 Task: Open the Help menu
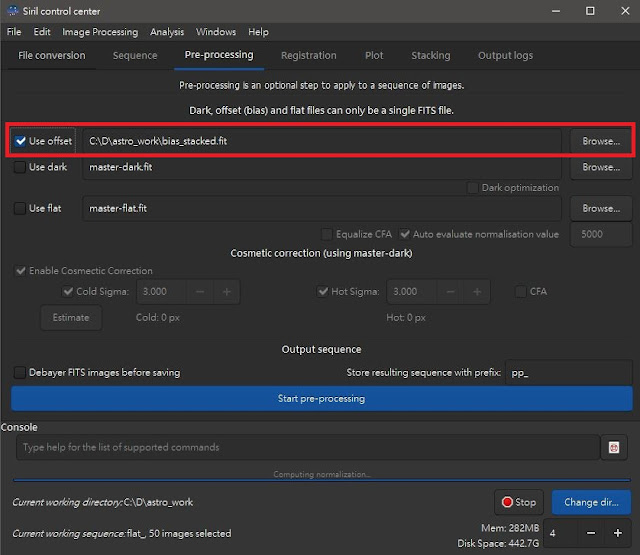(258, 32)
